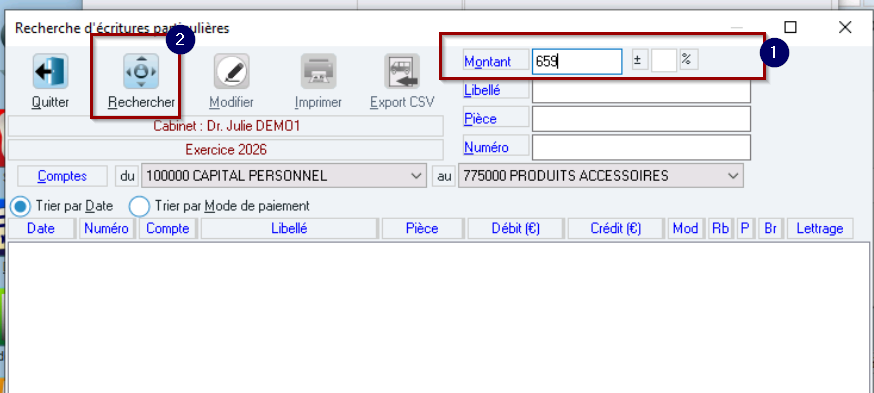Launch search with the Rechercher icon
The width and height of the screenshot is (874, 393).
[141, 71]
